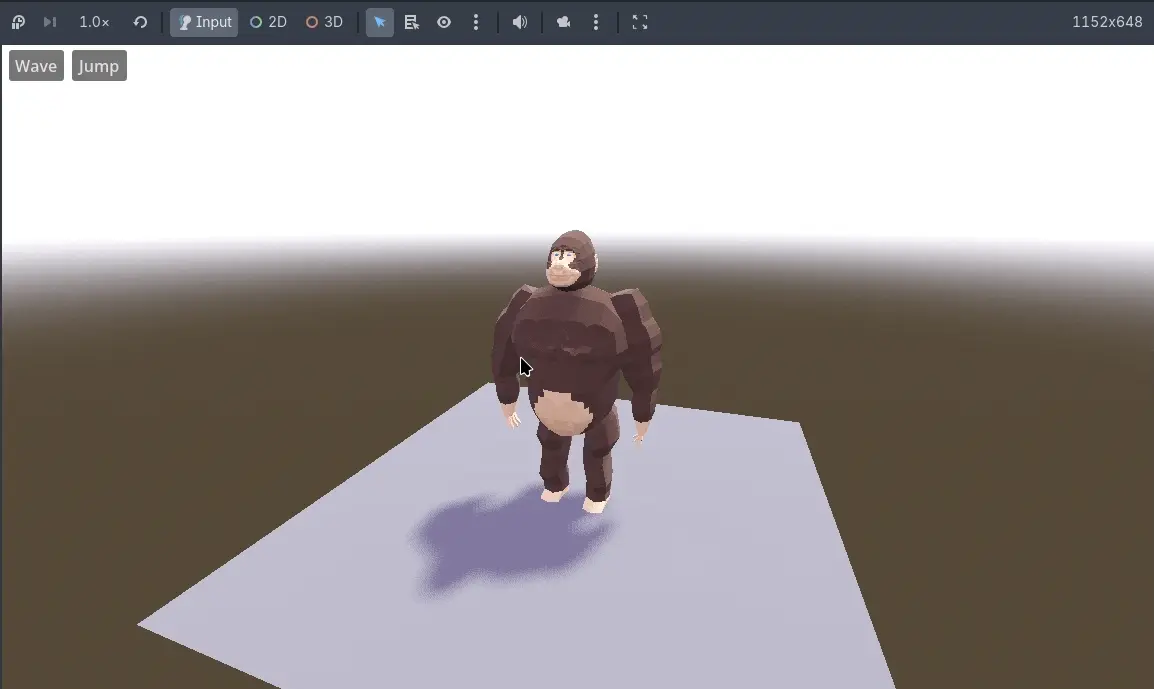Reset the playback speed multiplier
Screen dimensions: 1154x689
139,22
